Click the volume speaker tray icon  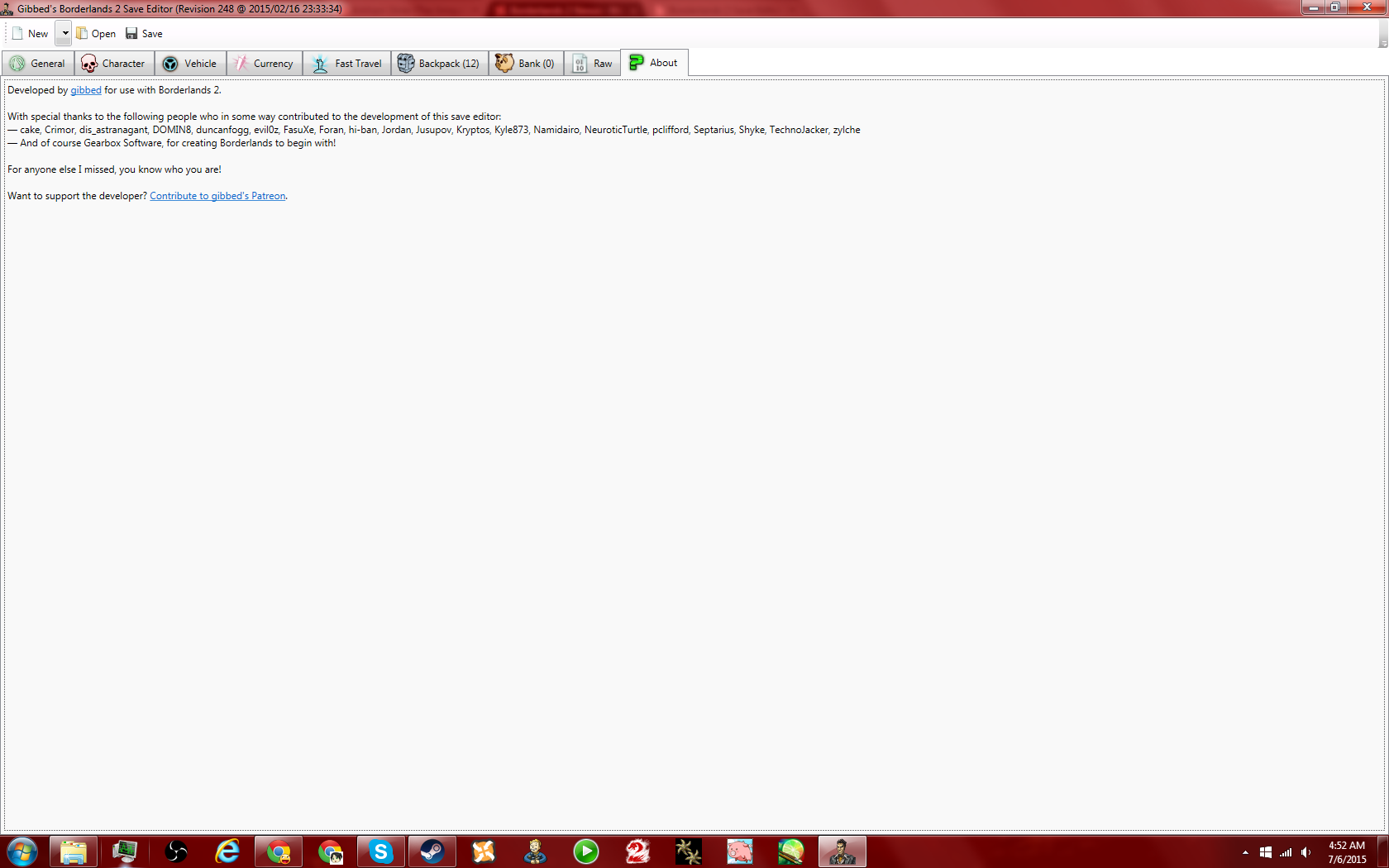tap(1305, 852)
